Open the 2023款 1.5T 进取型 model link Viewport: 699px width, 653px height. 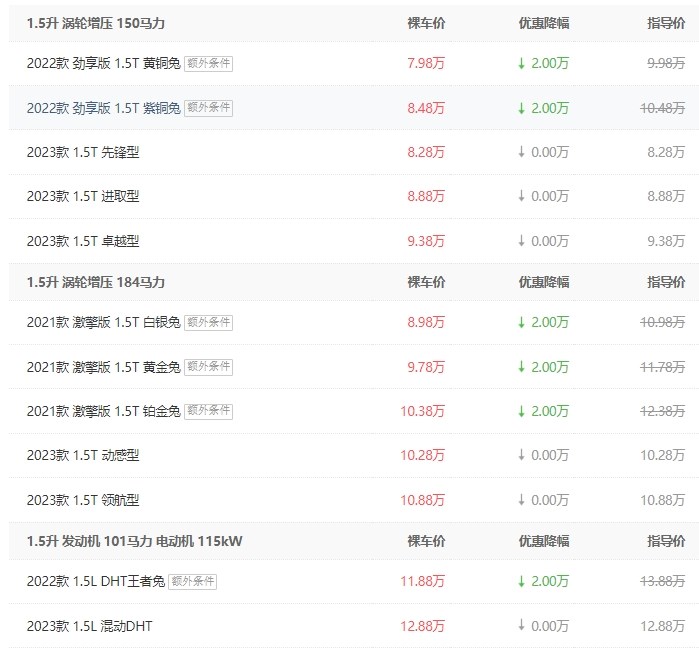click(x=83, y=196)
